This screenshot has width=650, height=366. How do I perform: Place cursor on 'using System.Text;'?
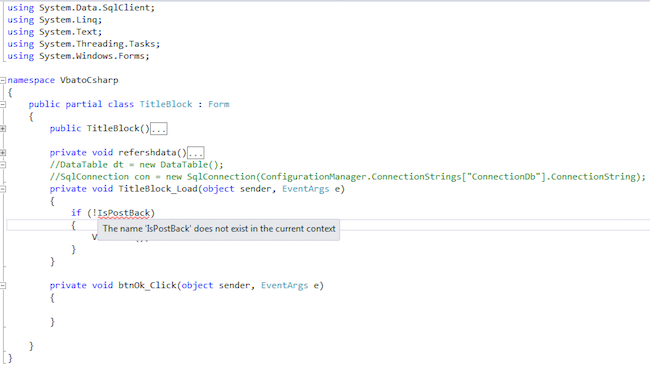(x=54, y=32)
